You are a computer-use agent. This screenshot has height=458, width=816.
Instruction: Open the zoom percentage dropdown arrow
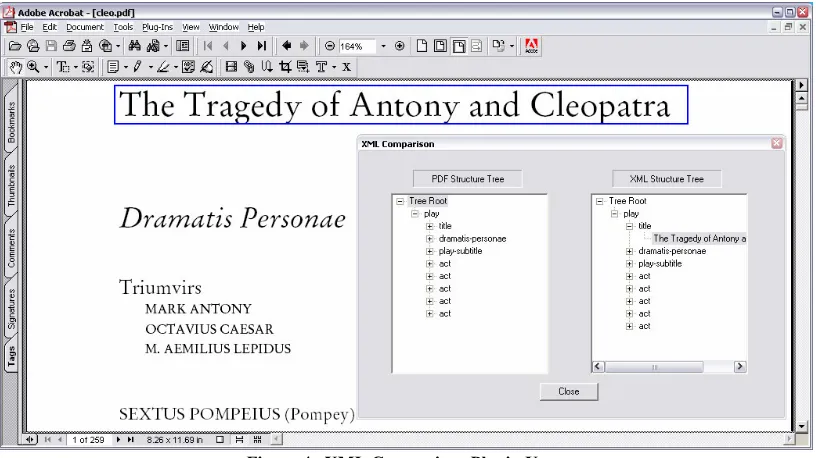click(x=384, y=46)
